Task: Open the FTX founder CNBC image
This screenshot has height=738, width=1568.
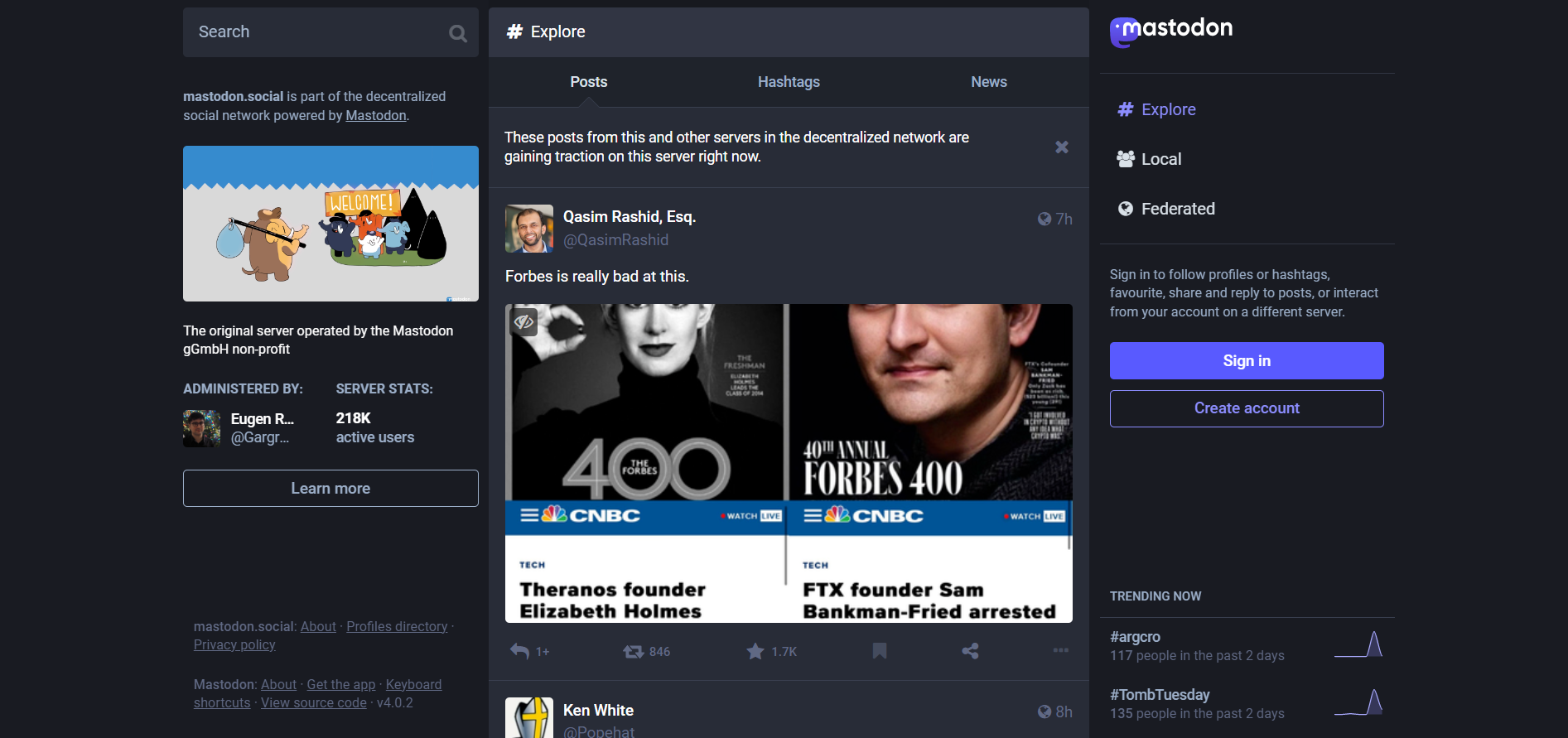Action: (930, 463)
